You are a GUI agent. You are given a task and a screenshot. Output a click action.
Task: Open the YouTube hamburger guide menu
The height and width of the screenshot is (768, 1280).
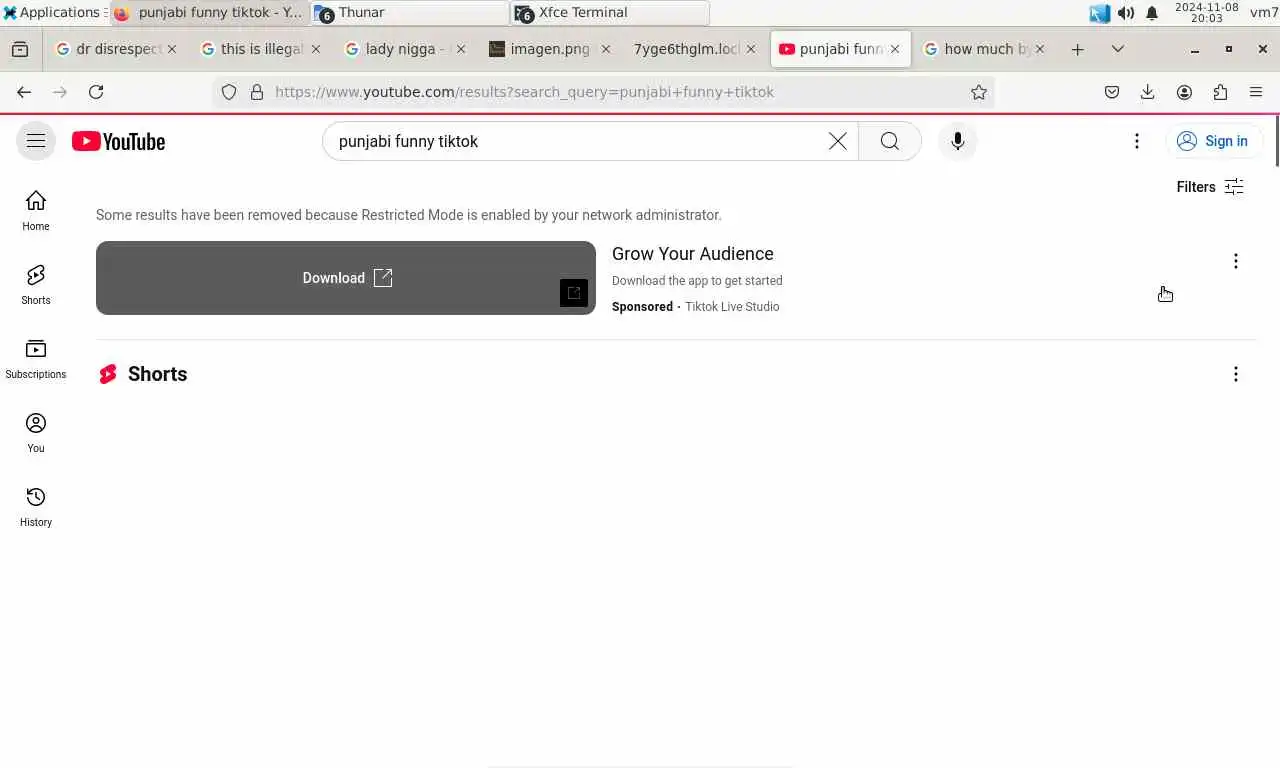[36, 141]
